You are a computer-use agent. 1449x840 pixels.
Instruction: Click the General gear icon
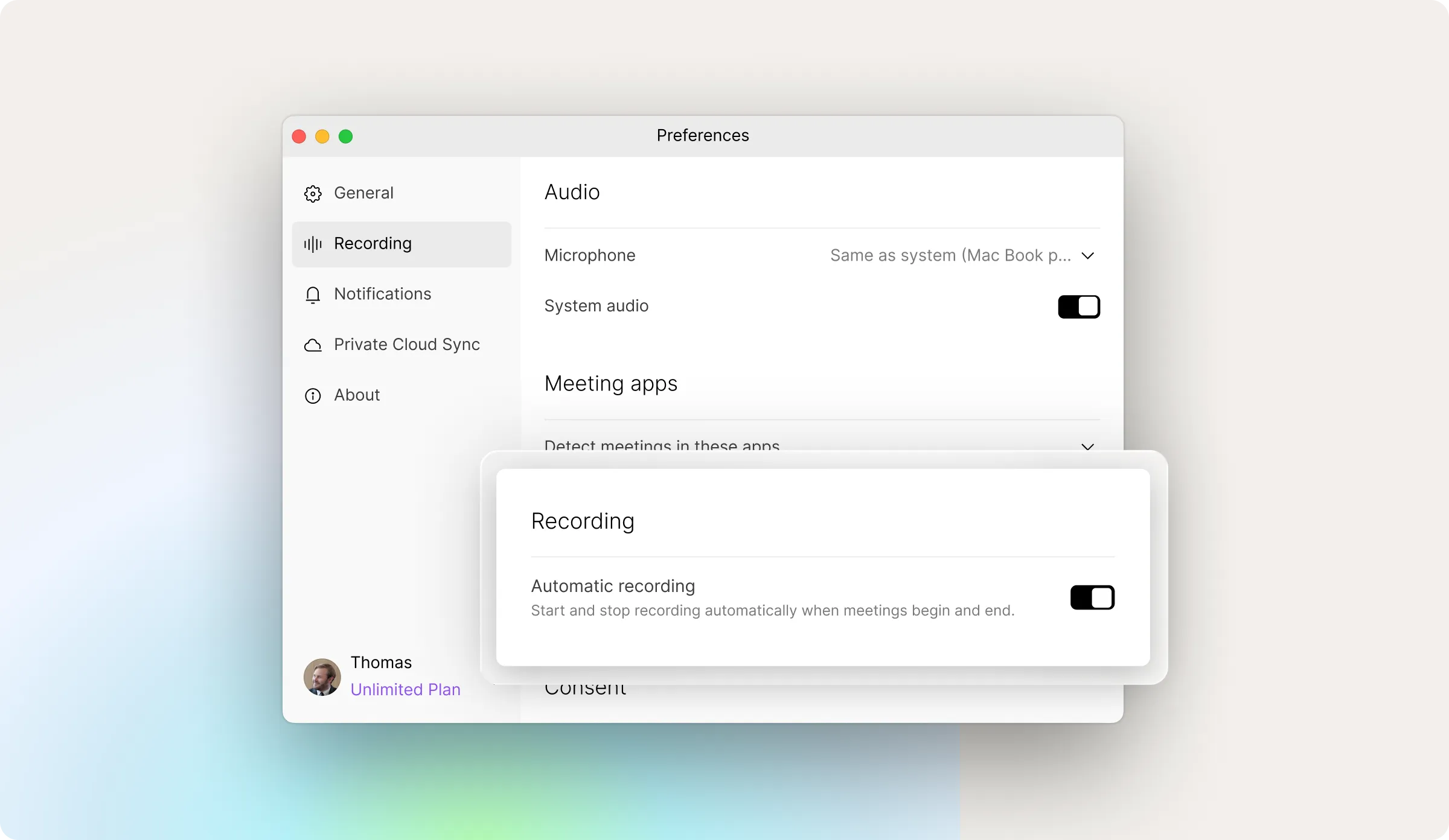[313, 194]
